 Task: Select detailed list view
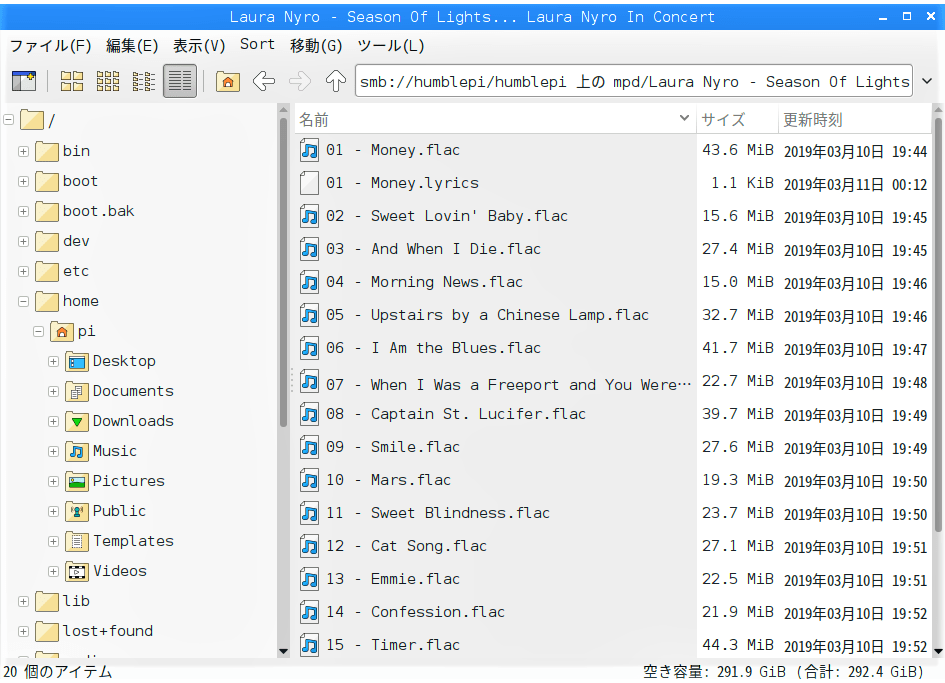click(x=180, y=81)
